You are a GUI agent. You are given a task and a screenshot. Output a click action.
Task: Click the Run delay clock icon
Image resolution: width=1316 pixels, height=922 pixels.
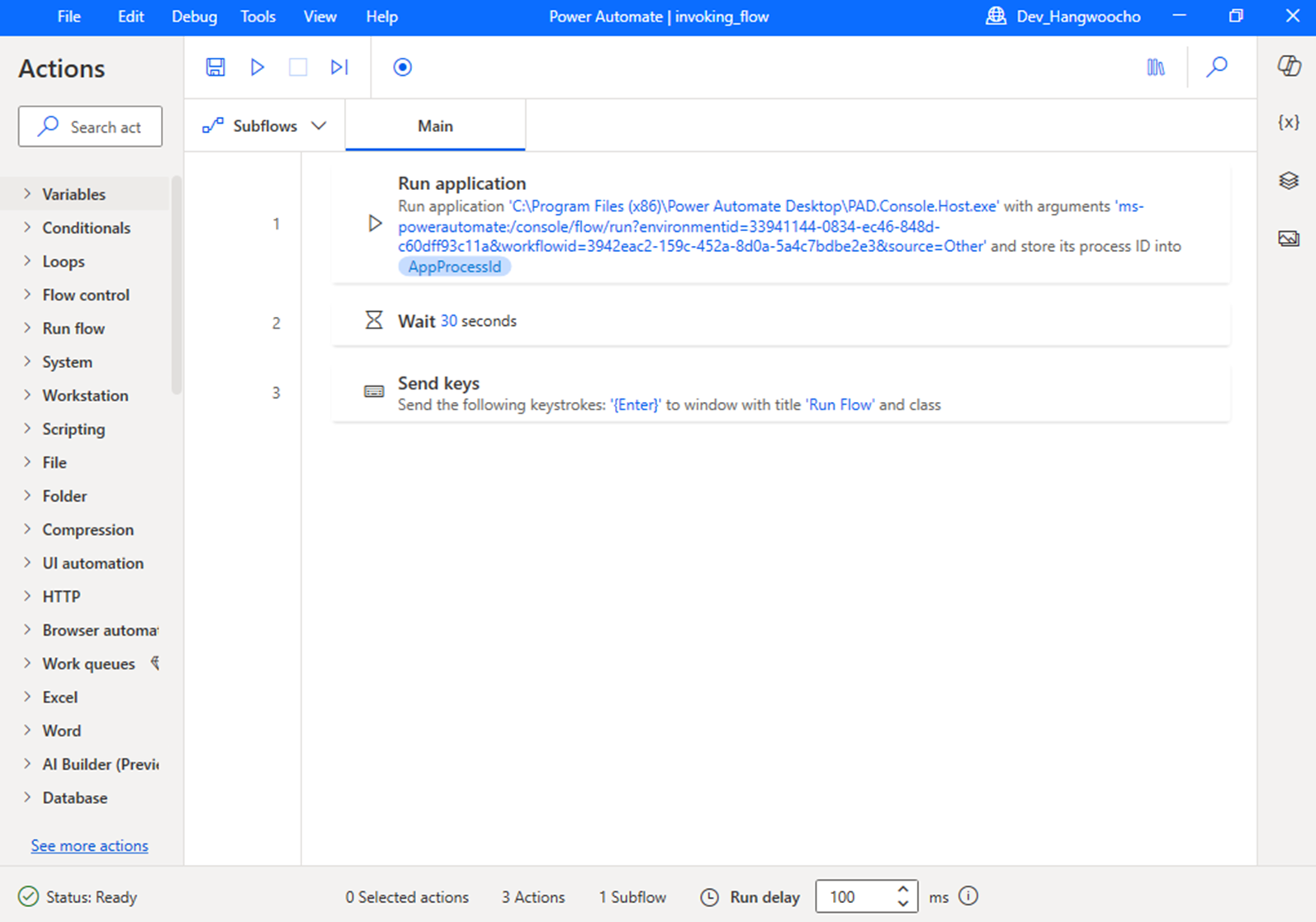coord(709,897)
